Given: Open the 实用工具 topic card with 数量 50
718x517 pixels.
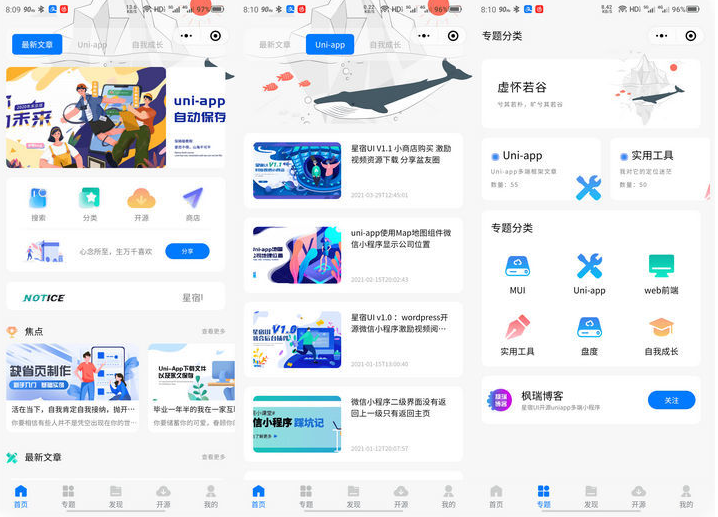Looking at the screenshot, I should click(660, 169).
